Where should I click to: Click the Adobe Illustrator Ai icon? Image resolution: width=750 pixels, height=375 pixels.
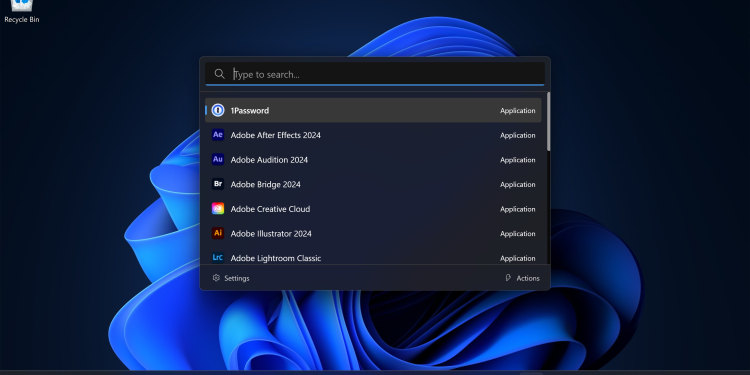coord(218,233)
